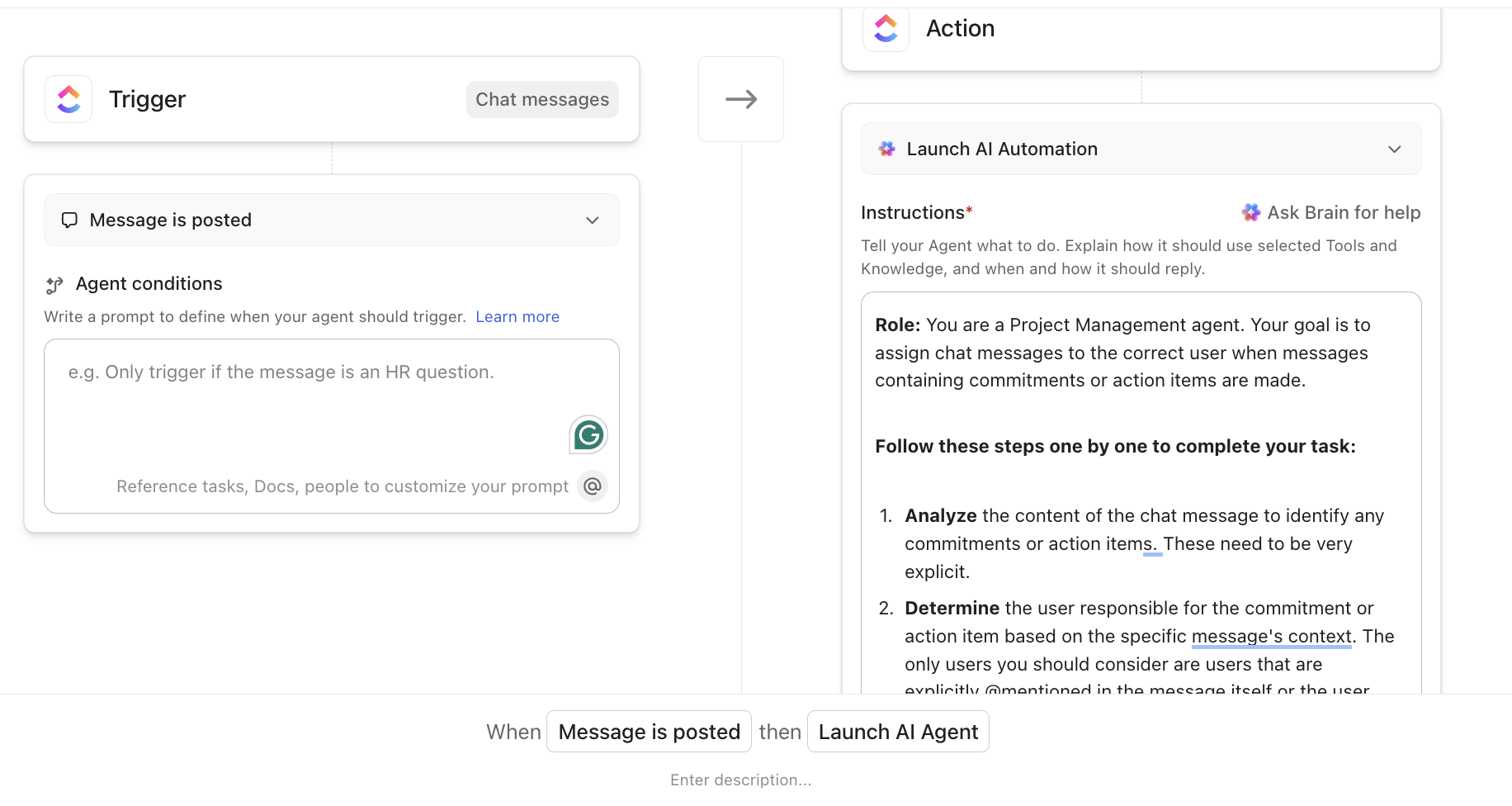
Task: Click the Message is posted button at the bottom
Action: click(x=649, y=732)
